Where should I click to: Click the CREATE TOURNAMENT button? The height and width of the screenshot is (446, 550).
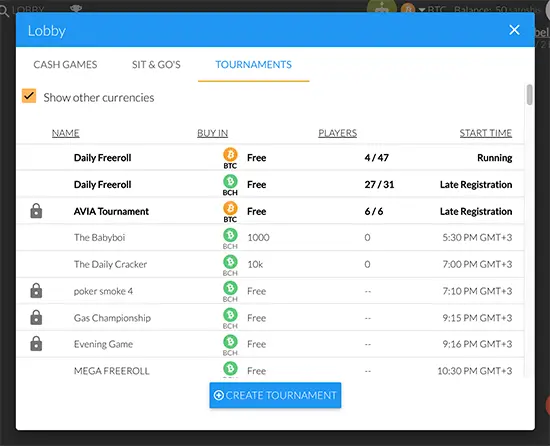point(275,395)
